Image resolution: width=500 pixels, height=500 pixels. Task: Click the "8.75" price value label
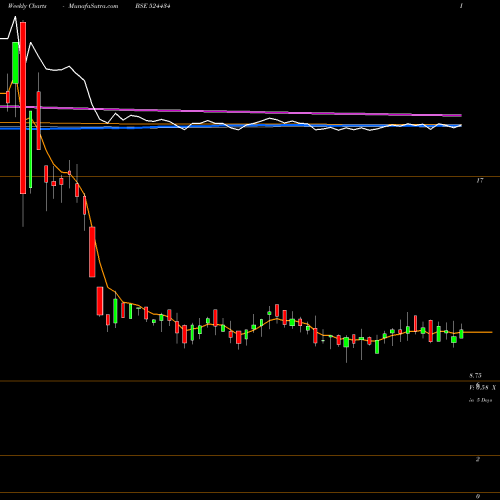(x=475, y=376)
